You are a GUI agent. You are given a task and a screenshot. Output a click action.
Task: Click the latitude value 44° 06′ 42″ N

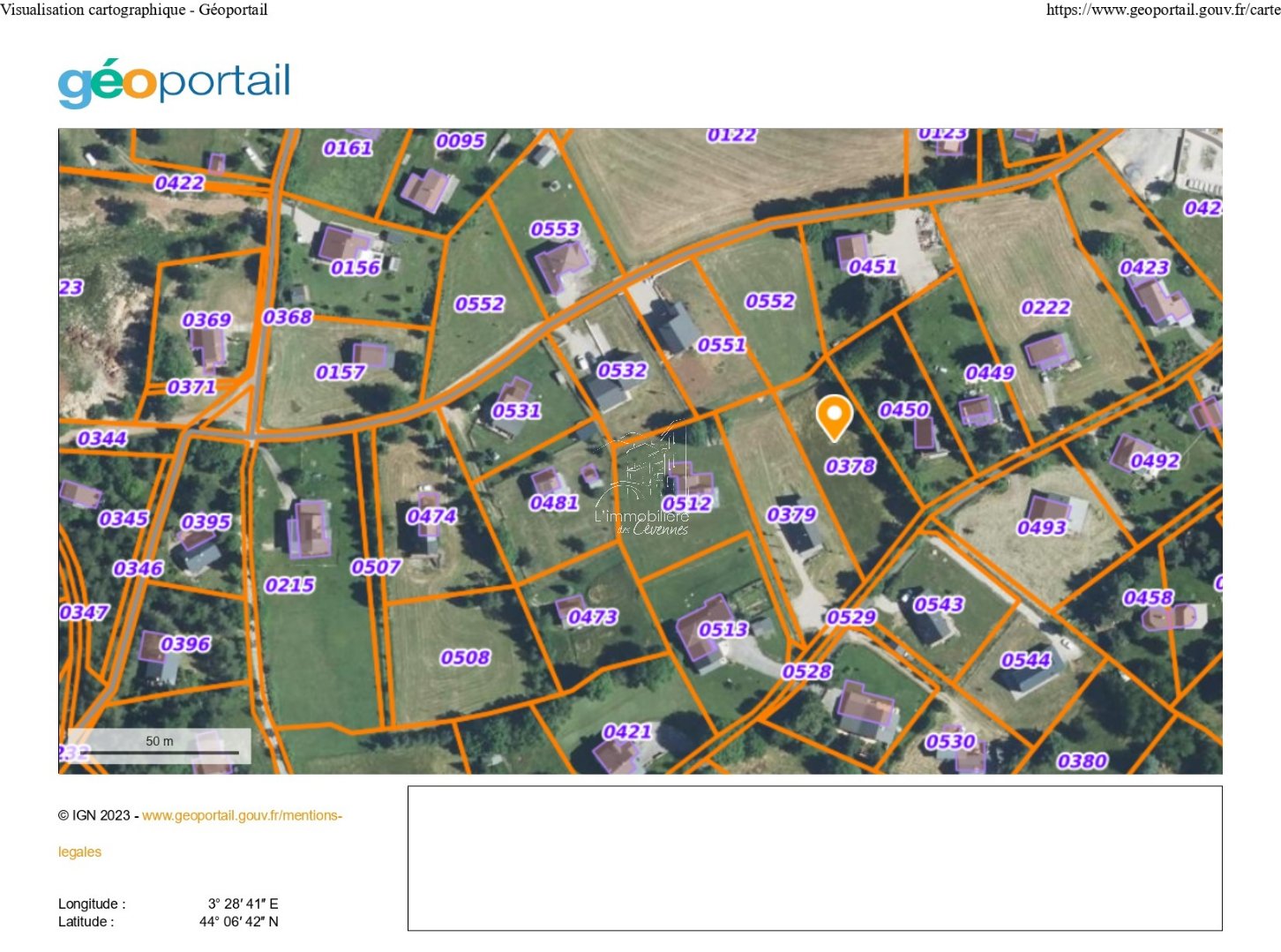(x=238, y=922)
